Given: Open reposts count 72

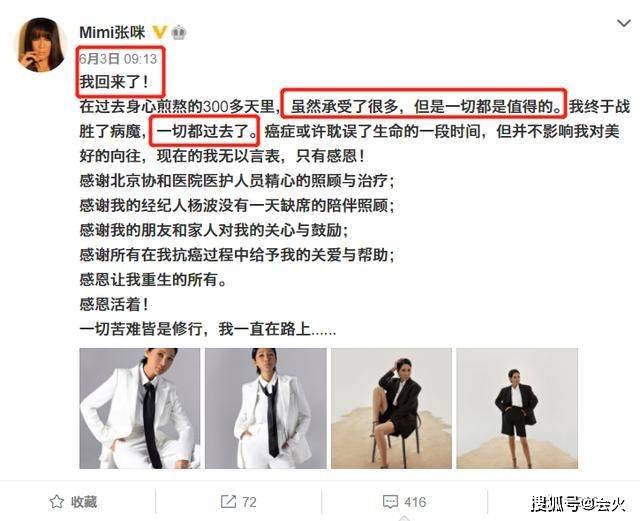Looking at the screenshot, I should point(249,502).
